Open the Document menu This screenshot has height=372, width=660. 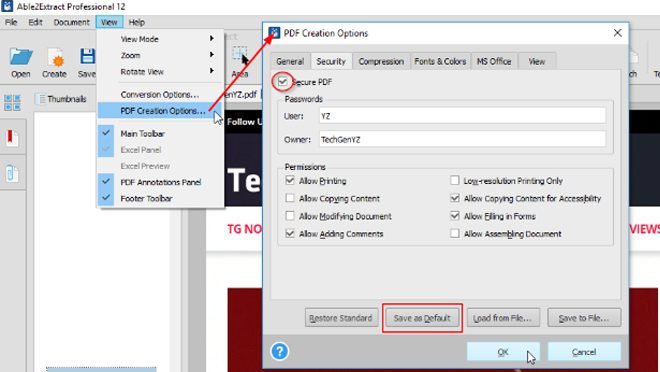tap(72, 22)
